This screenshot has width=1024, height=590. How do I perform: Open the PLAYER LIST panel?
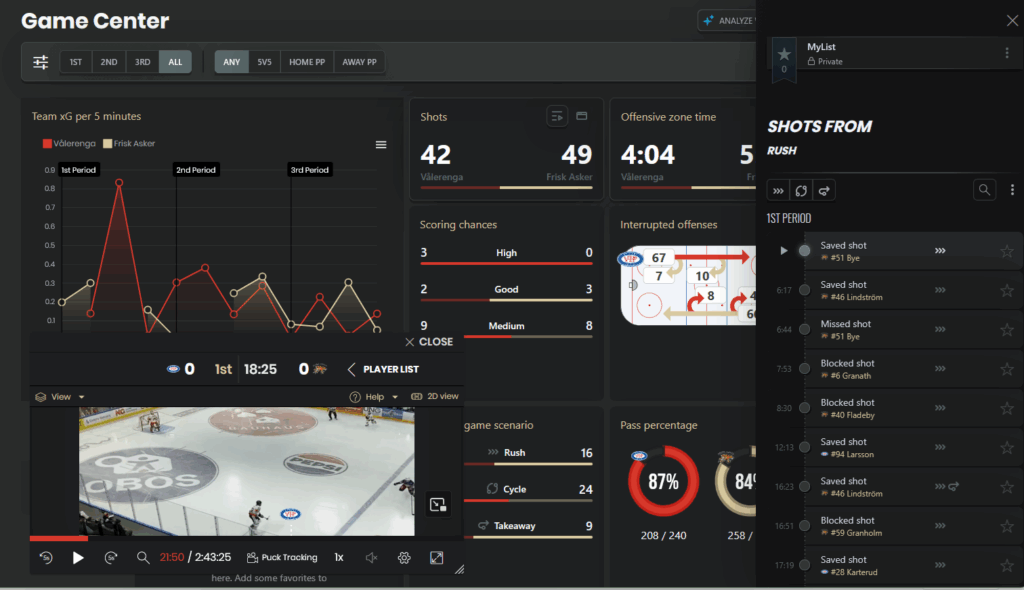click(383, 369)
